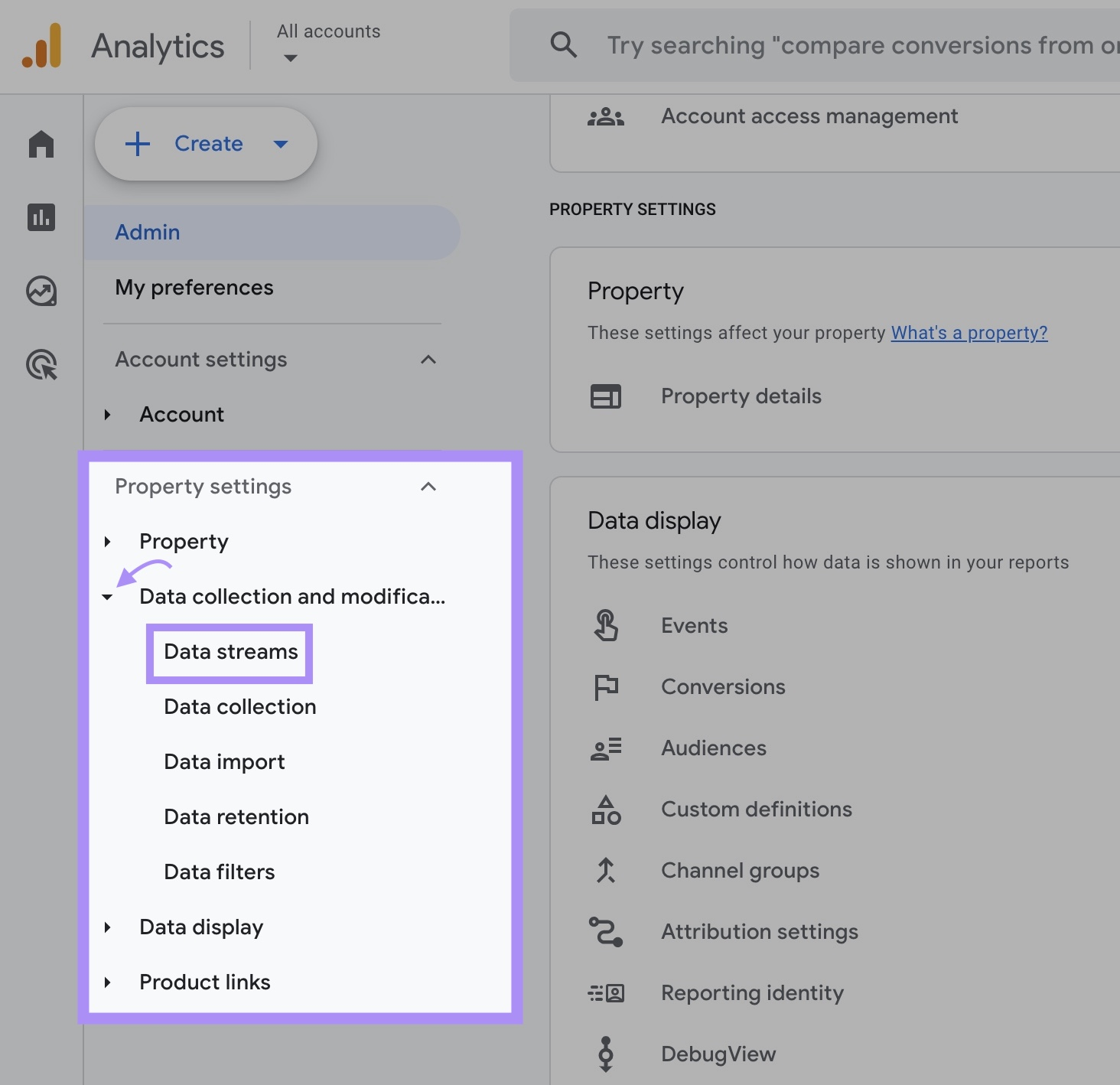The width and height of the screenshot is (1120, 1085).
Task: Open Attribution settings via its icon
Action: pyautogui.click(x=605, y=931)
